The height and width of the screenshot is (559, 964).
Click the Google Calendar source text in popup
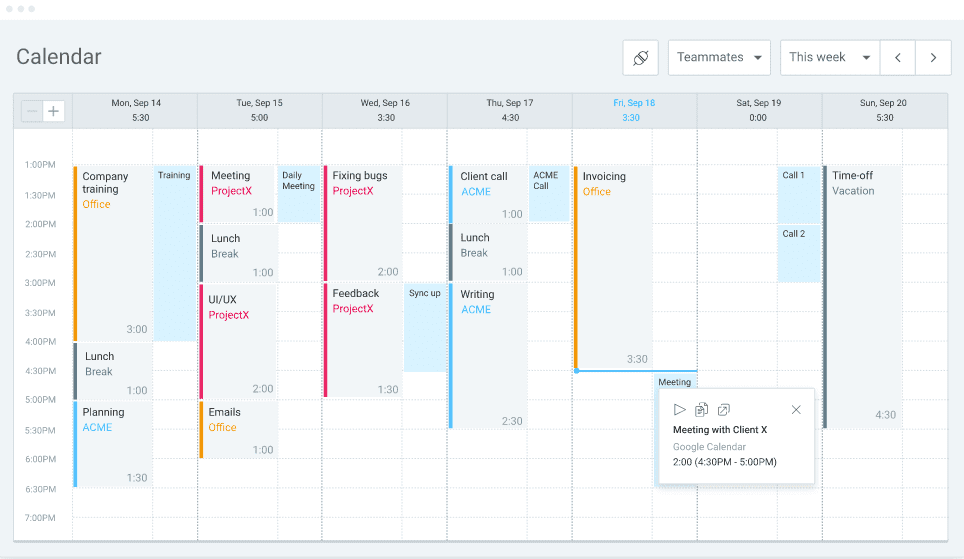pos(709,447)
